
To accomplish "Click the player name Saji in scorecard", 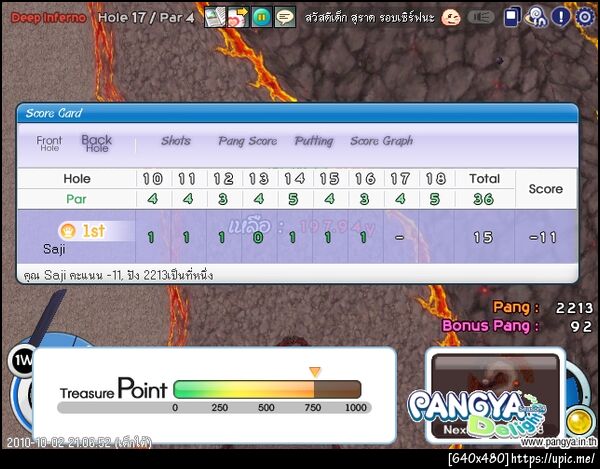I will (54, 249).
